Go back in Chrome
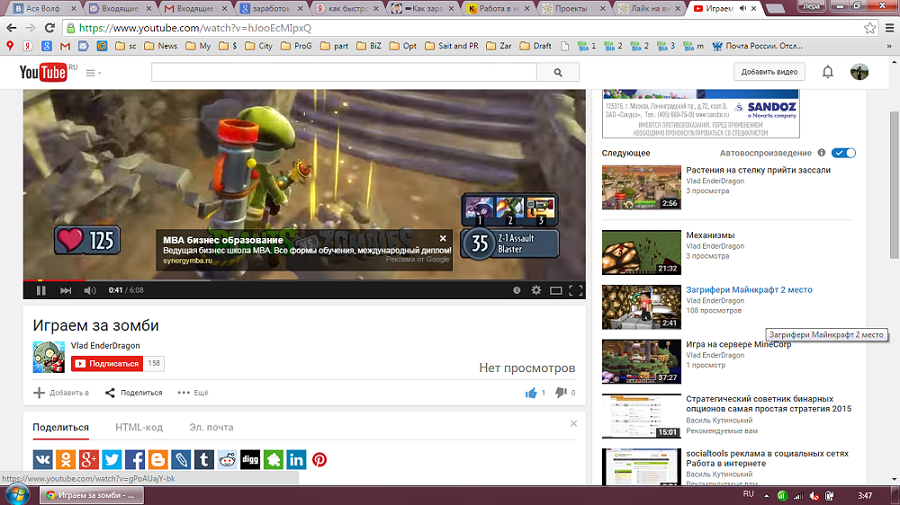The width and height of the screenshot is (900, 505). 11,28
